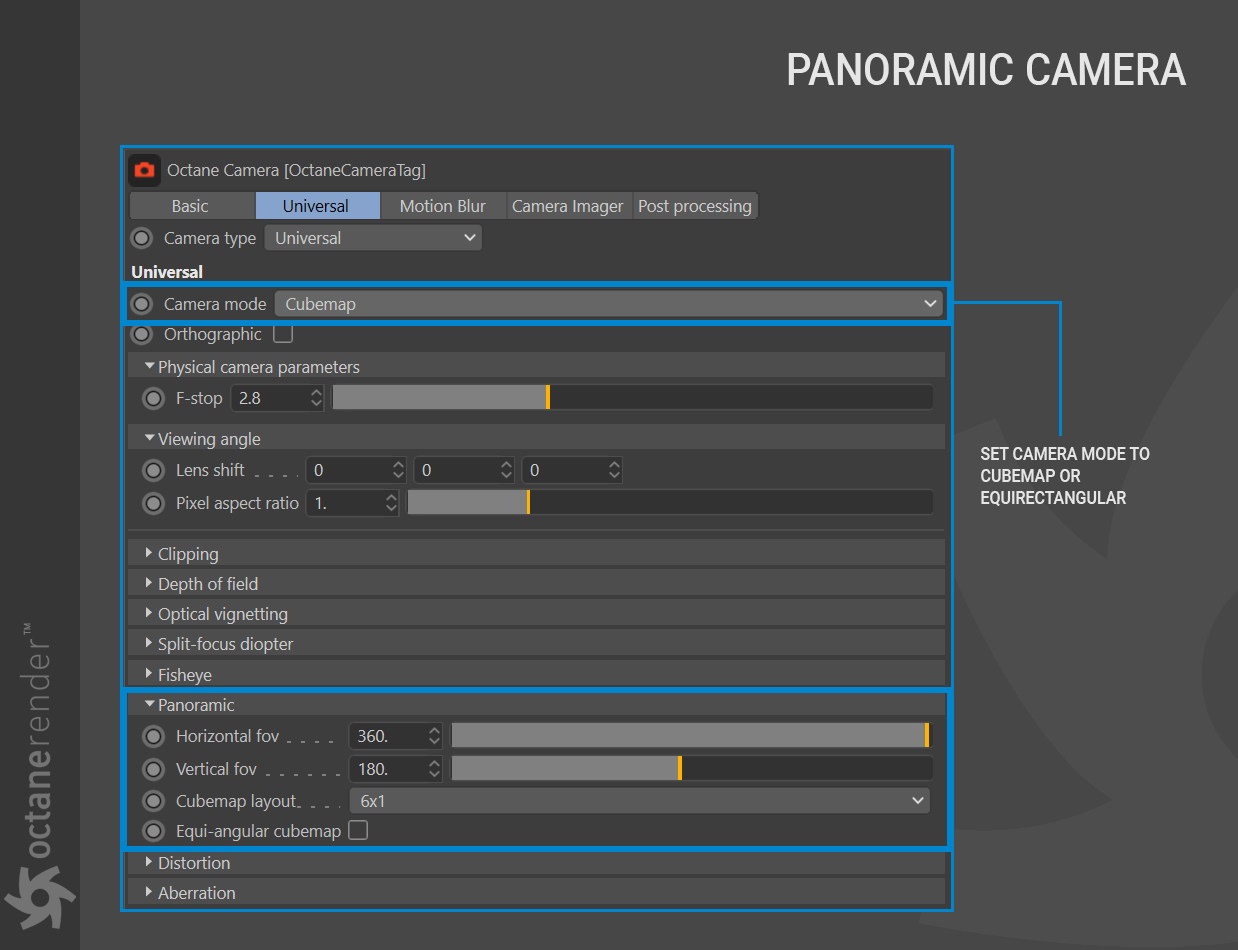
Task: Expand the Clipping section
Action: tap(537, 553)
